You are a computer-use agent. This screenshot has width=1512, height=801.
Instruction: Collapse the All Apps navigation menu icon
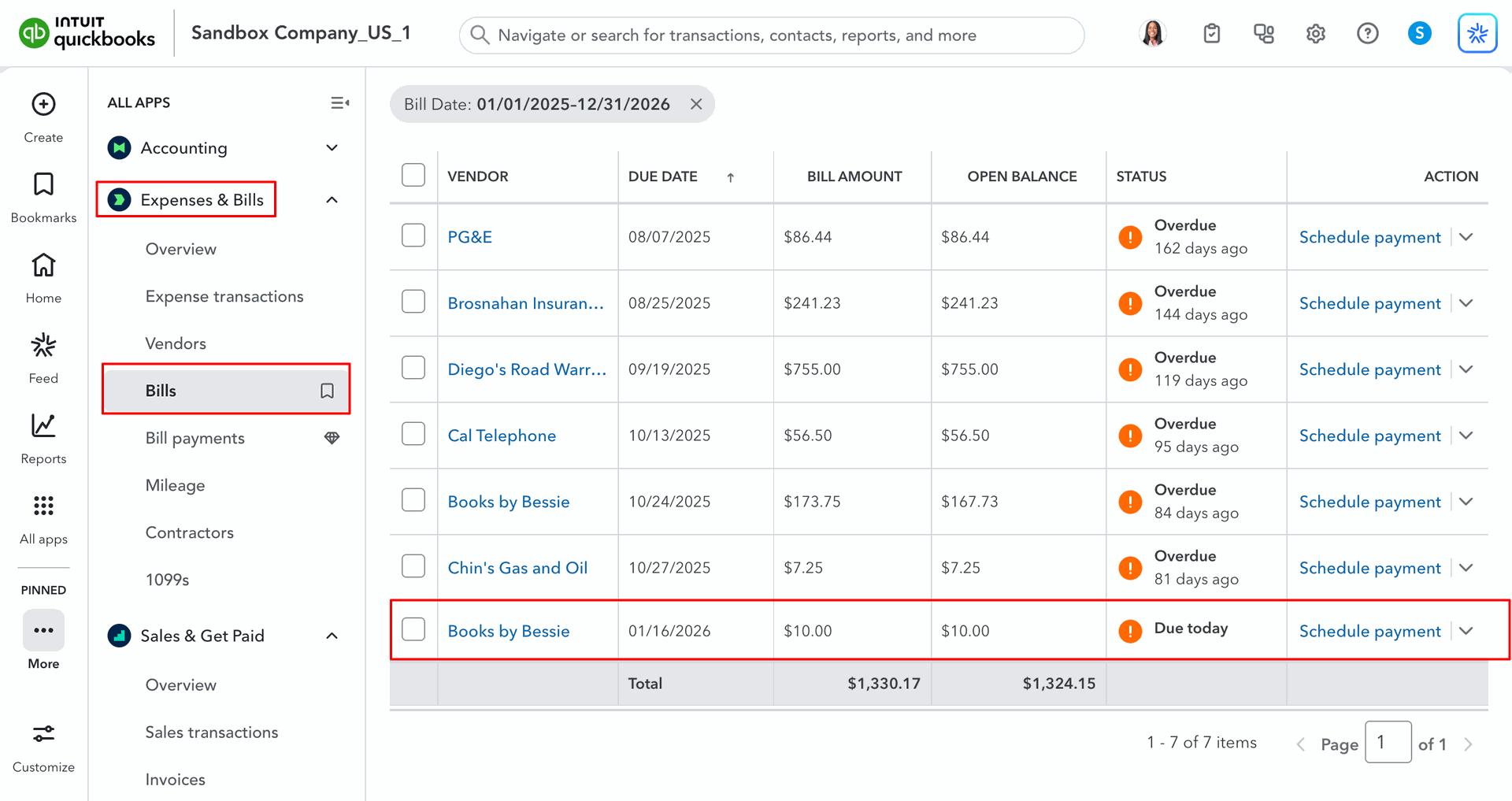339,103
